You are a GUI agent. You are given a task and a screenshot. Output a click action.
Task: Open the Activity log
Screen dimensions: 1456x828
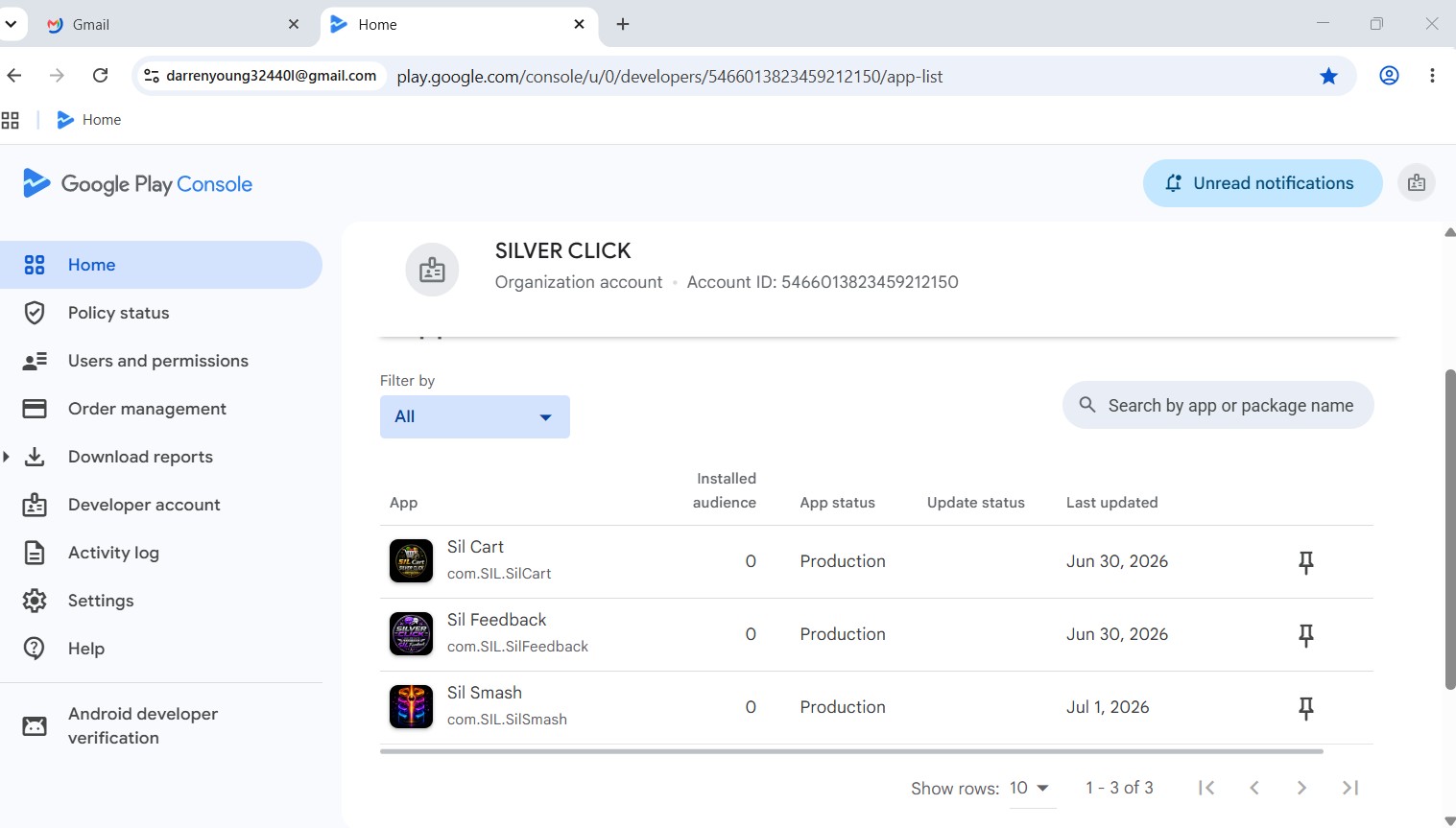click(161, 553)
